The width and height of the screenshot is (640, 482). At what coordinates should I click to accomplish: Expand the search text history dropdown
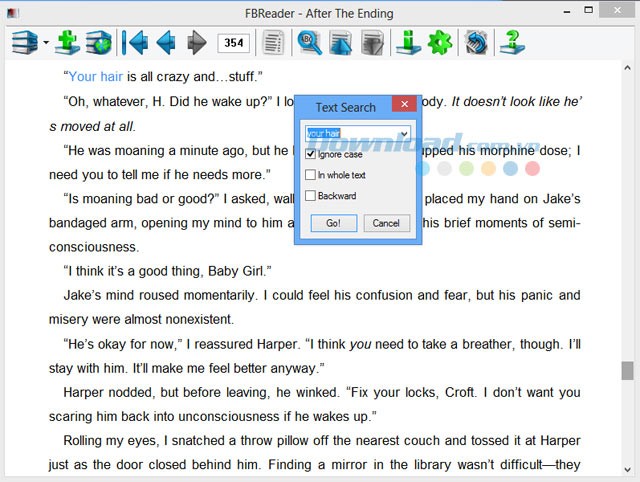[403, 133]
